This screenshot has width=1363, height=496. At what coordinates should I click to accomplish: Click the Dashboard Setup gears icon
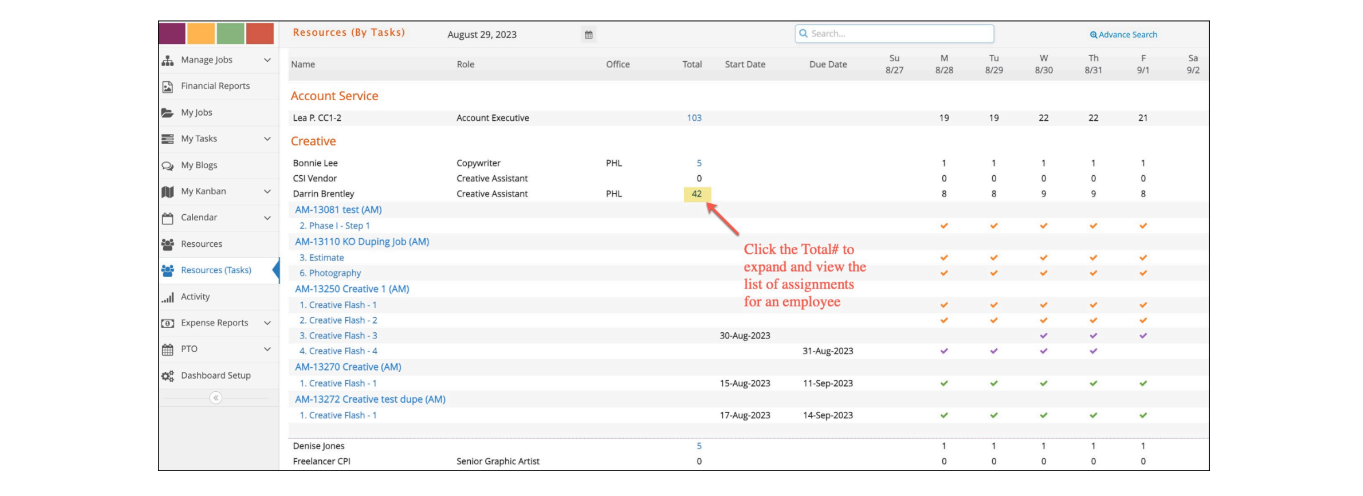click(168, 376)
